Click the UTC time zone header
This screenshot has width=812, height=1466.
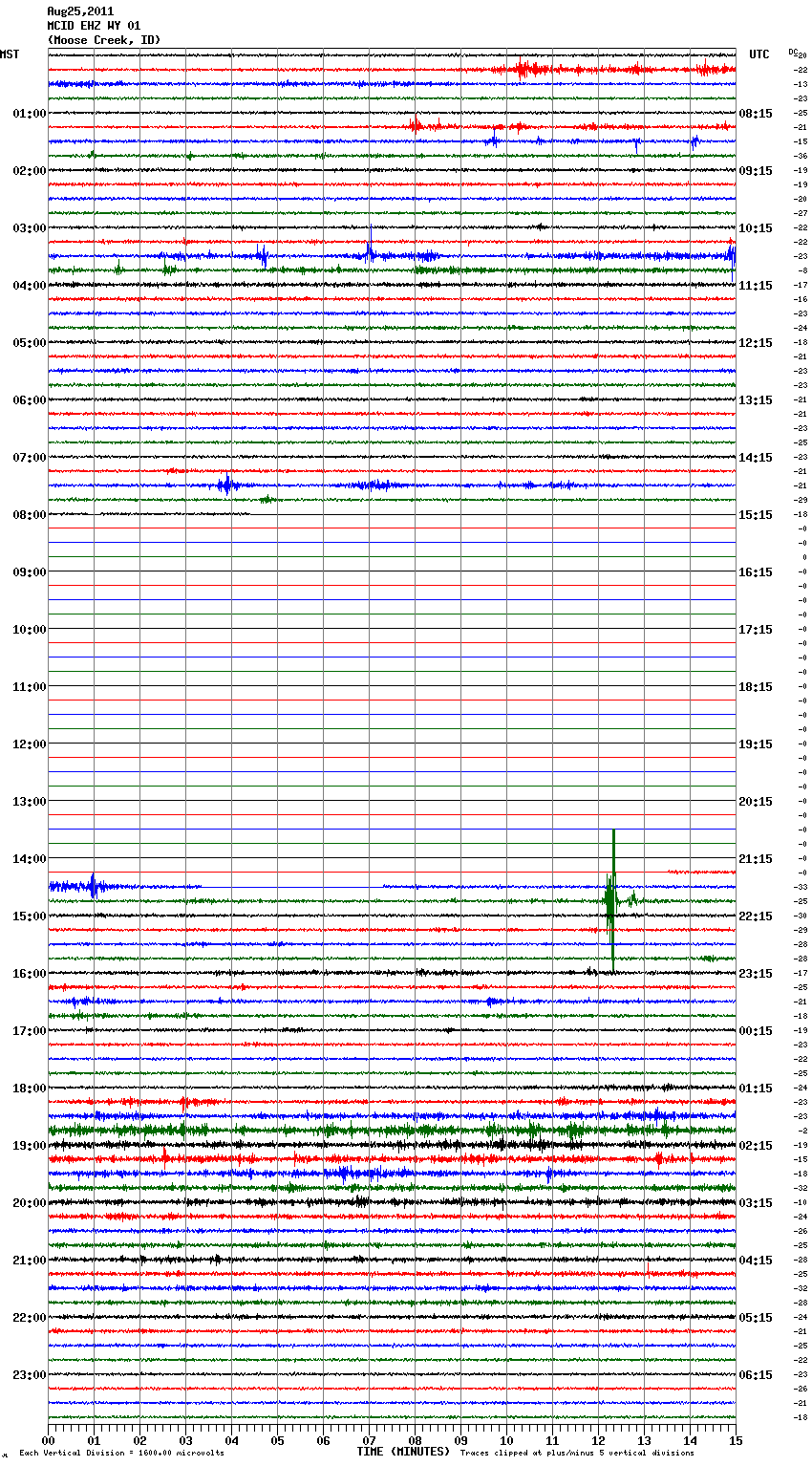point(759,54)
